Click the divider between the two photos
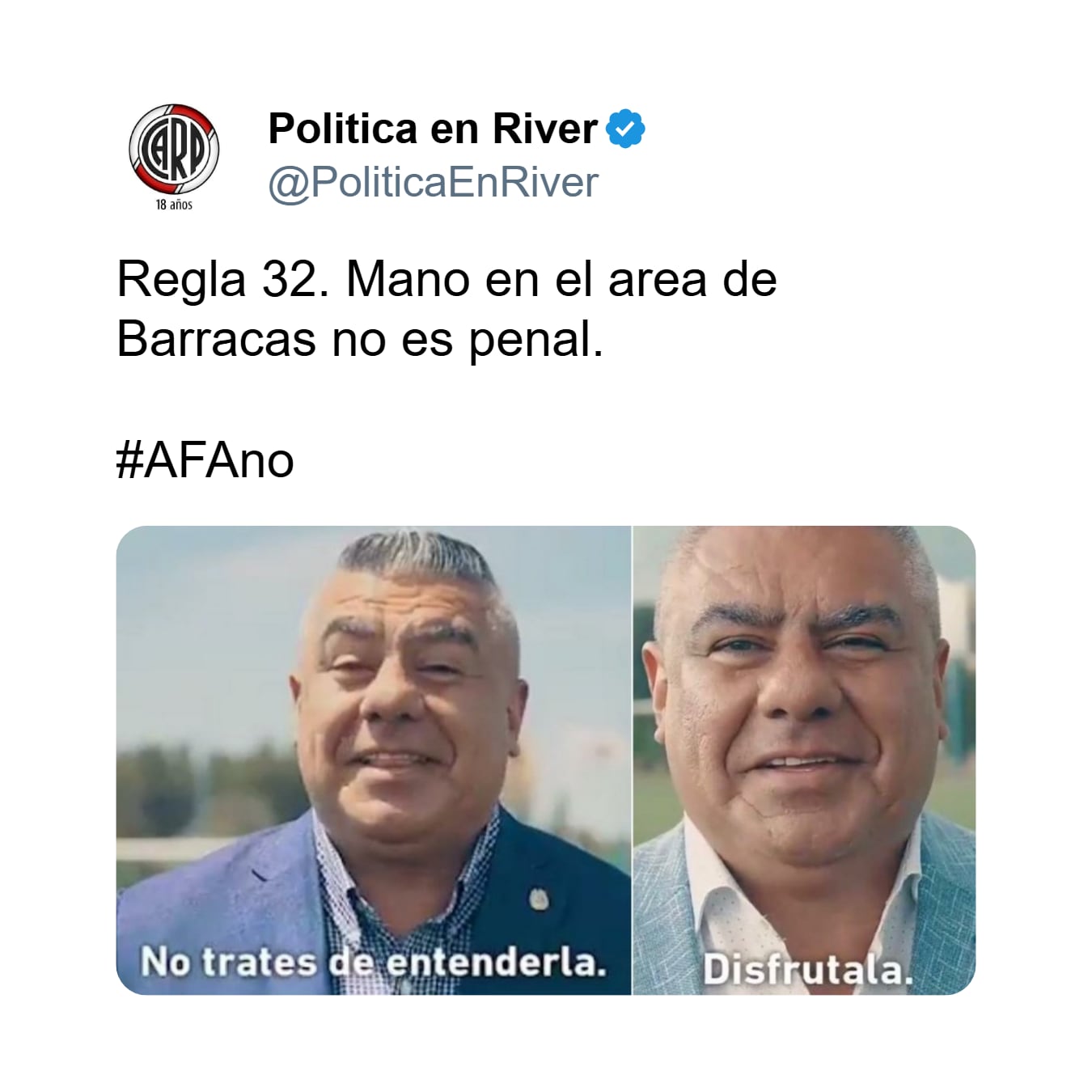 pyautogui.click(x=632, y=760)
